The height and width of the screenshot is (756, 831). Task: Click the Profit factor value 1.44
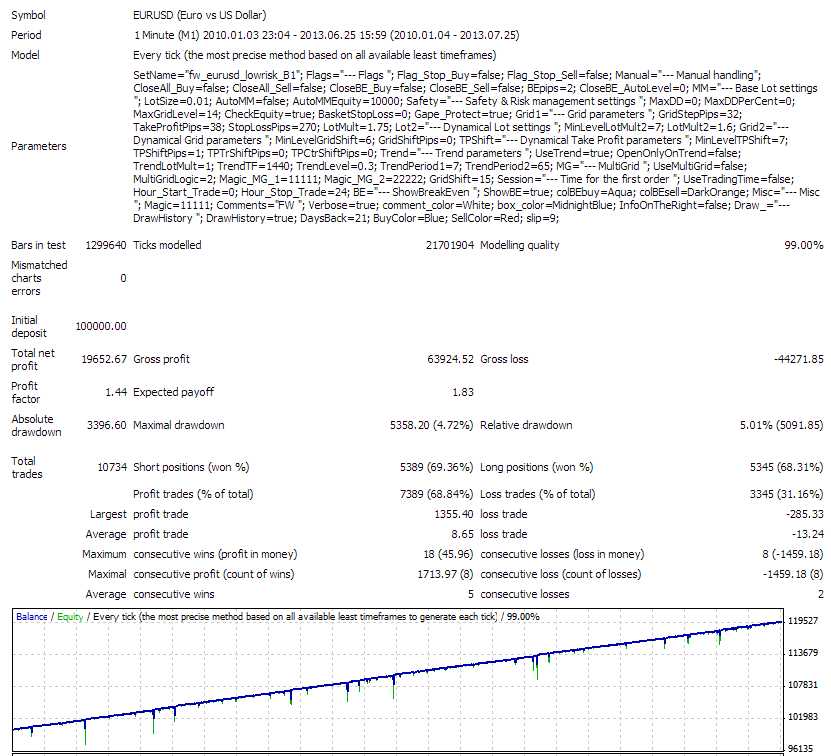click(x=116, y=392)
